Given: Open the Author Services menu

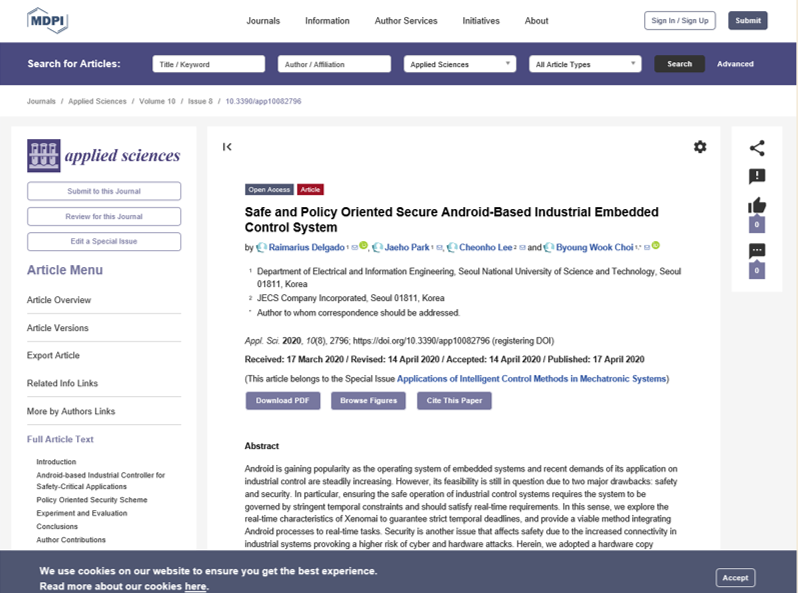Looking at the screenshot, I should [x=405, y=21].
